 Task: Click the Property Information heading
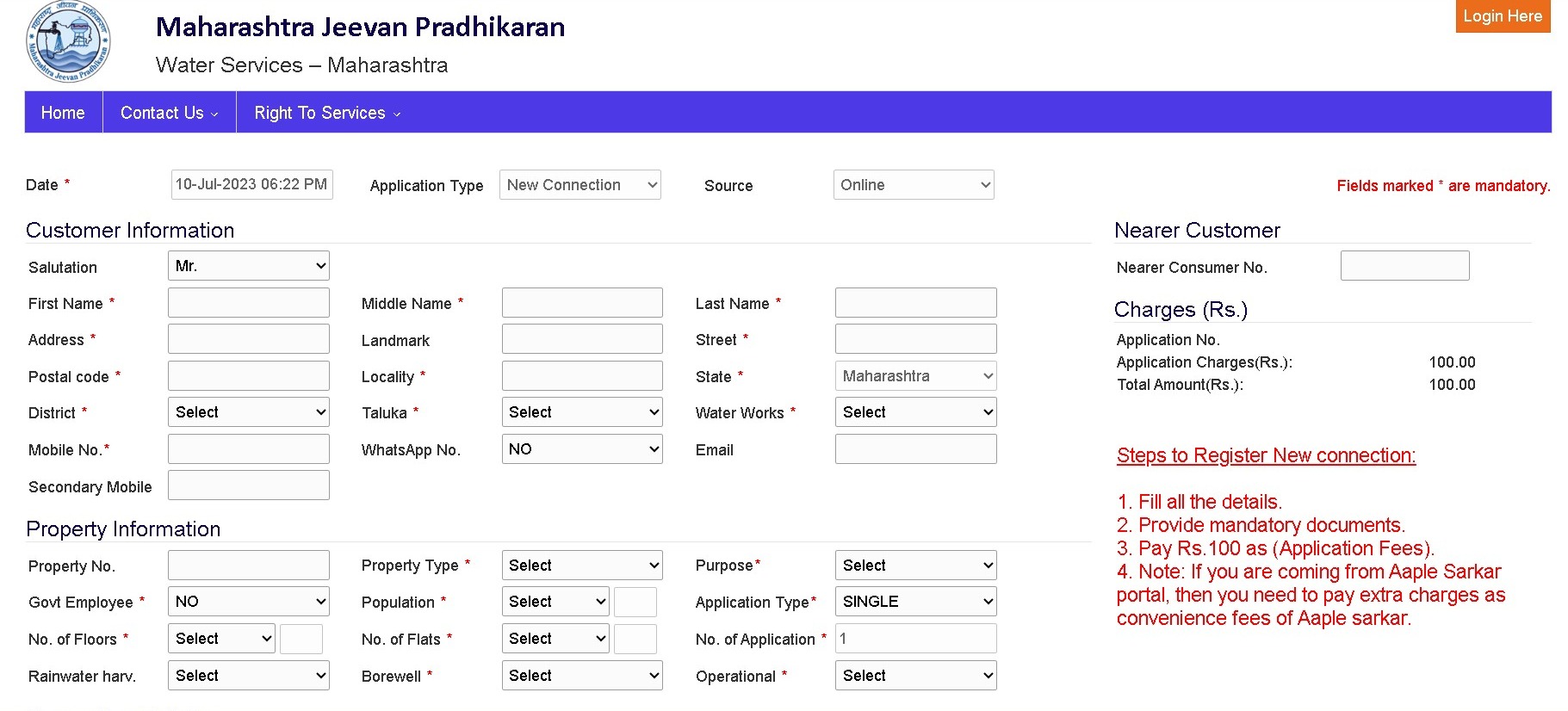pos(123,529)
